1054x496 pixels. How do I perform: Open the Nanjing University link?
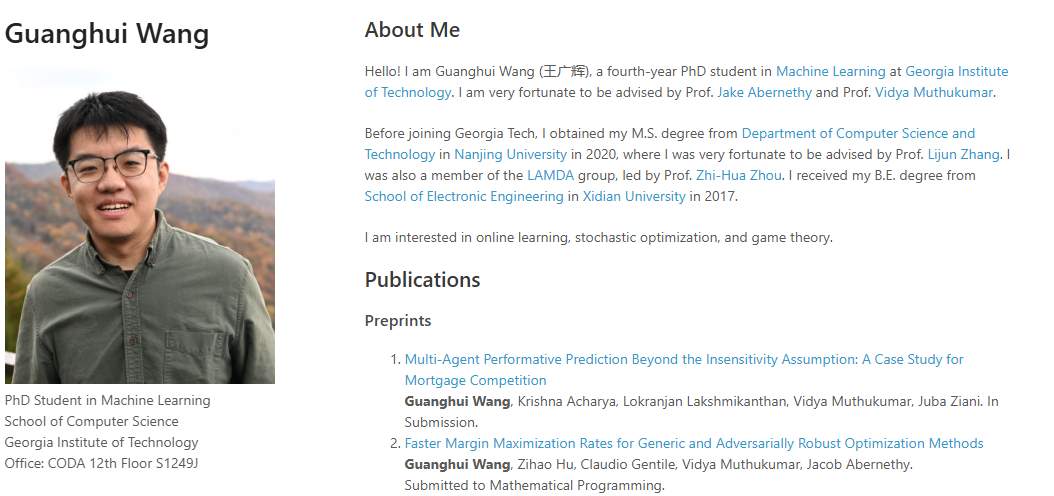point(510,155)
